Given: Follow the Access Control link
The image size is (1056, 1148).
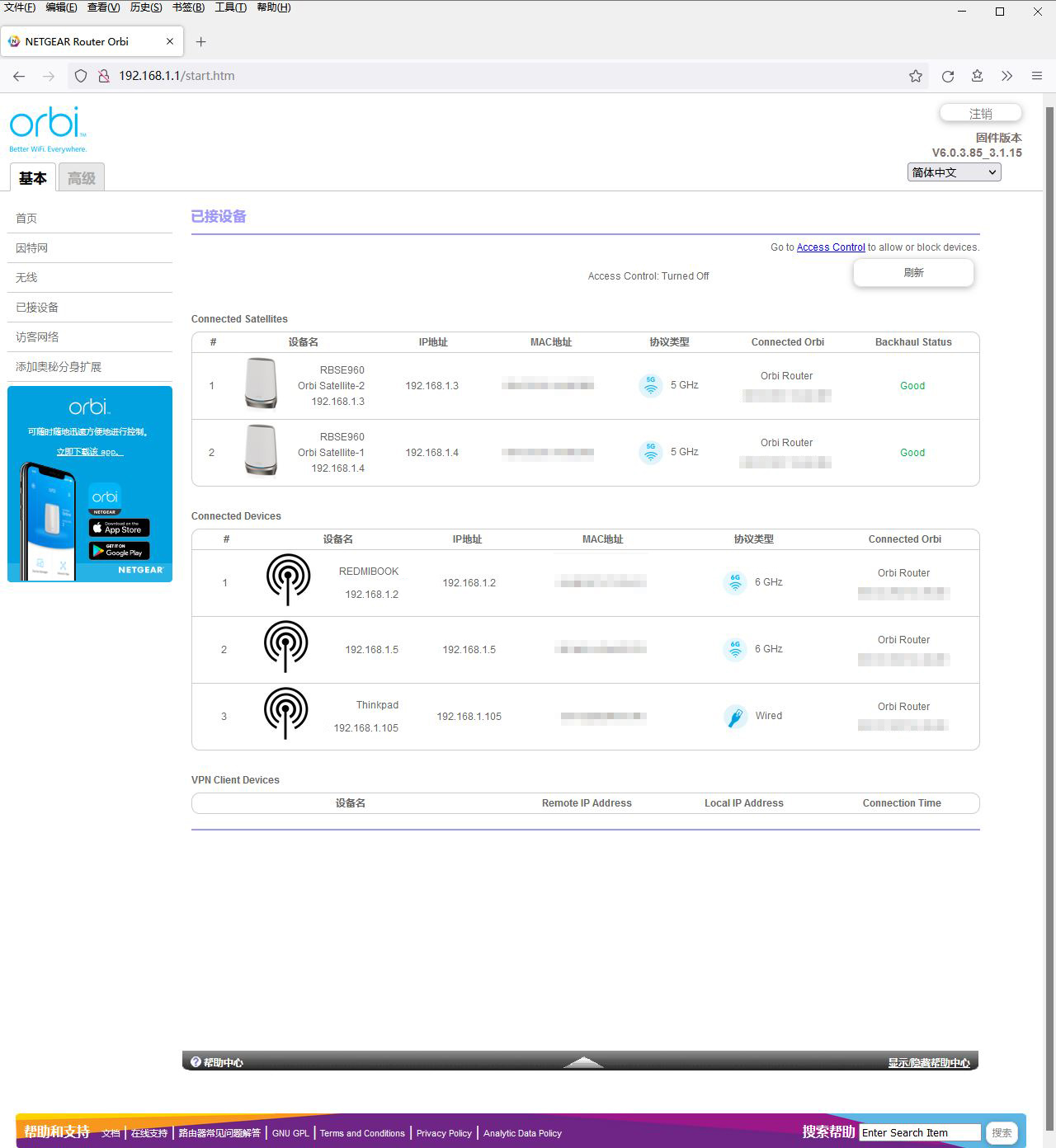Looking at the screenshot, I should point(831,247).
